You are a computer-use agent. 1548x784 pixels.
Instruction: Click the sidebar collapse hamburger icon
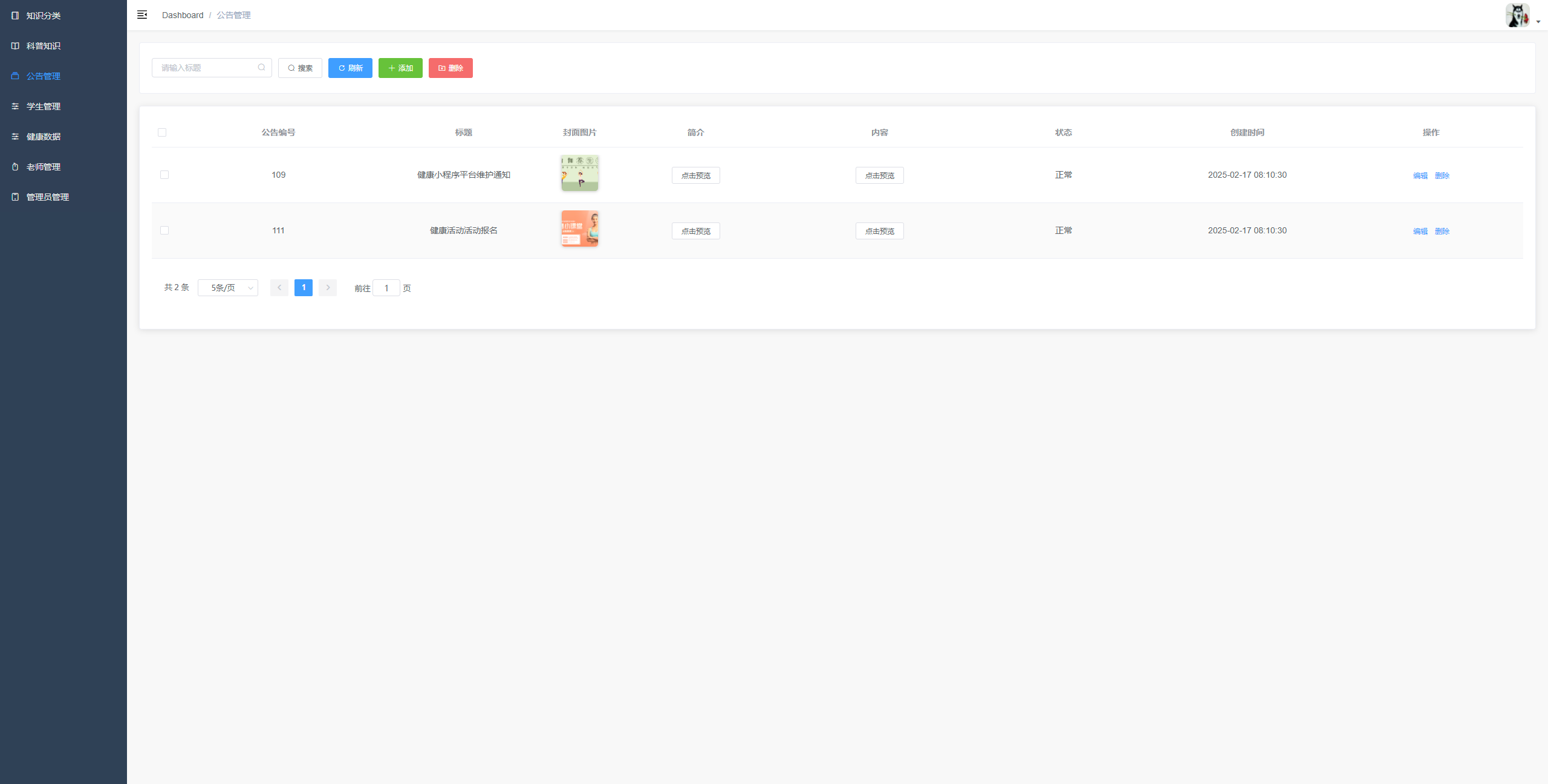pyautogui.click(x=142, y=15)
